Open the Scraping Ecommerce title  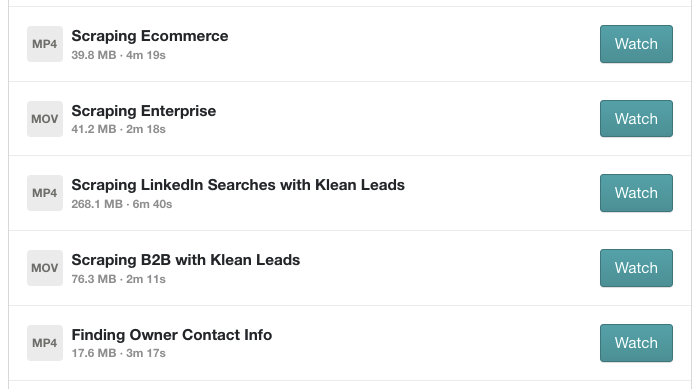click(150, 36)
